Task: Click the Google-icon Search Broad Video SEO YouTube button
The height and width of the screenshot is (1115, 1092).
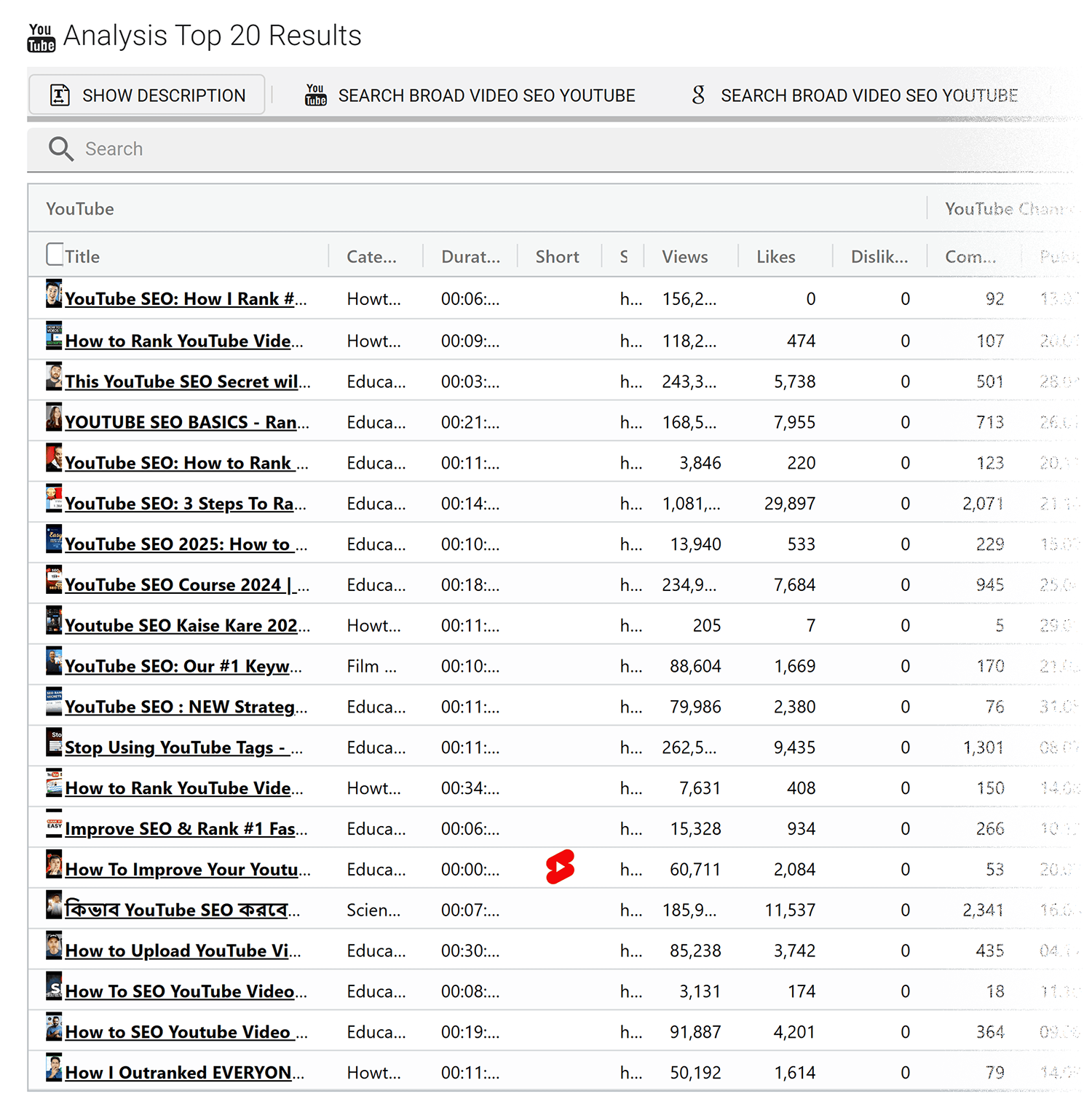Action: coord(854,95)
